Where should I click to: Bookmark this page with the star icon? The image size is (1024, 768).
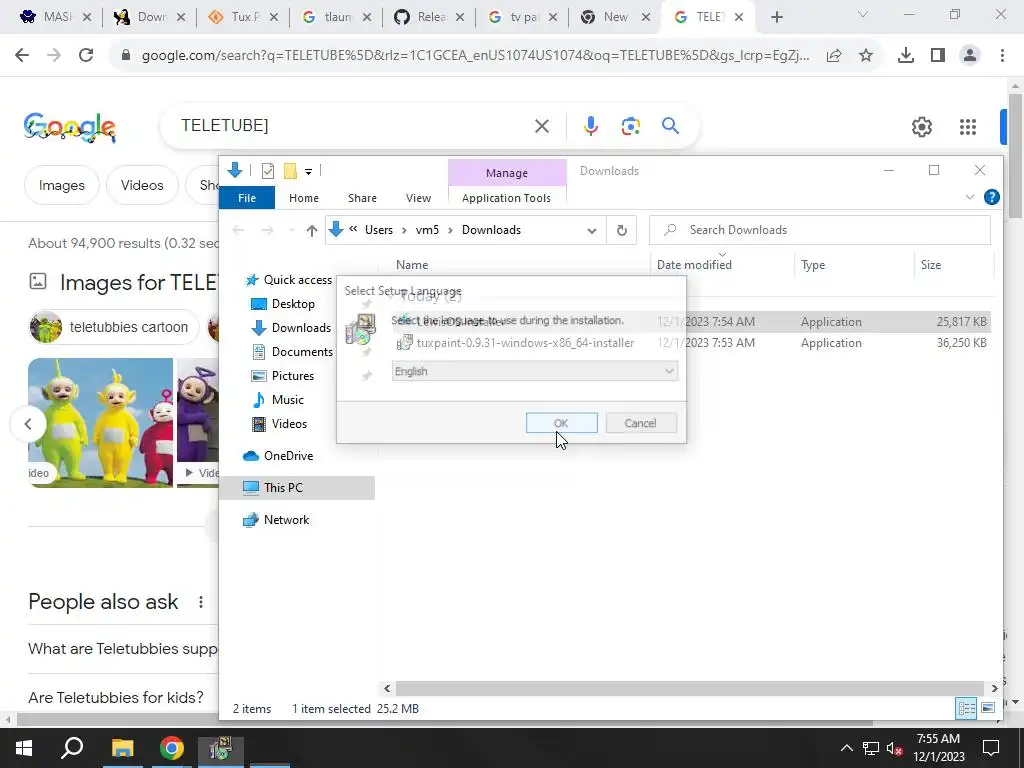coord(866,56)
